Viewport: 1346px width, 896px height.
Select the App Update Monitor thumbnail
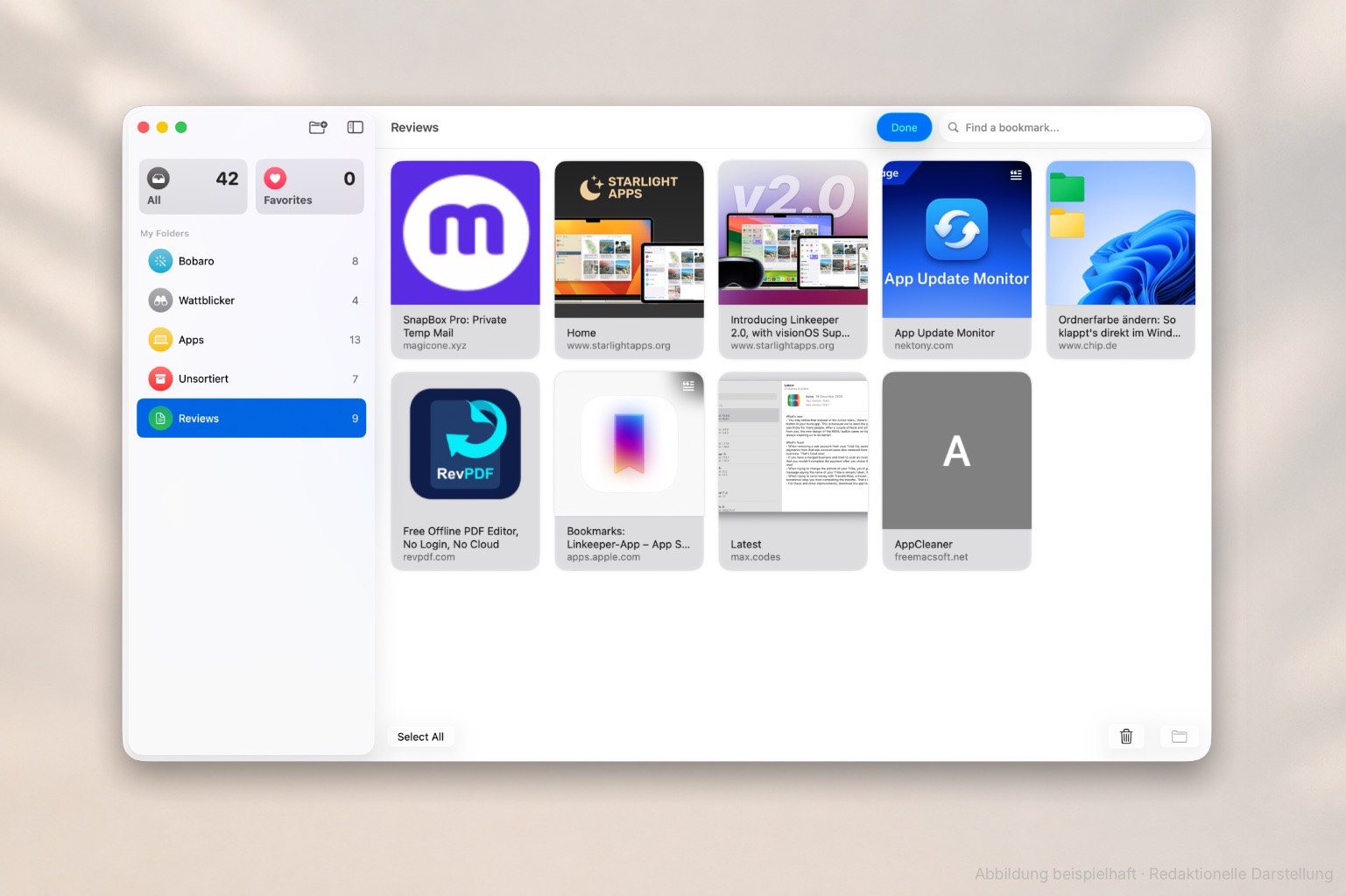coord(956,239)
